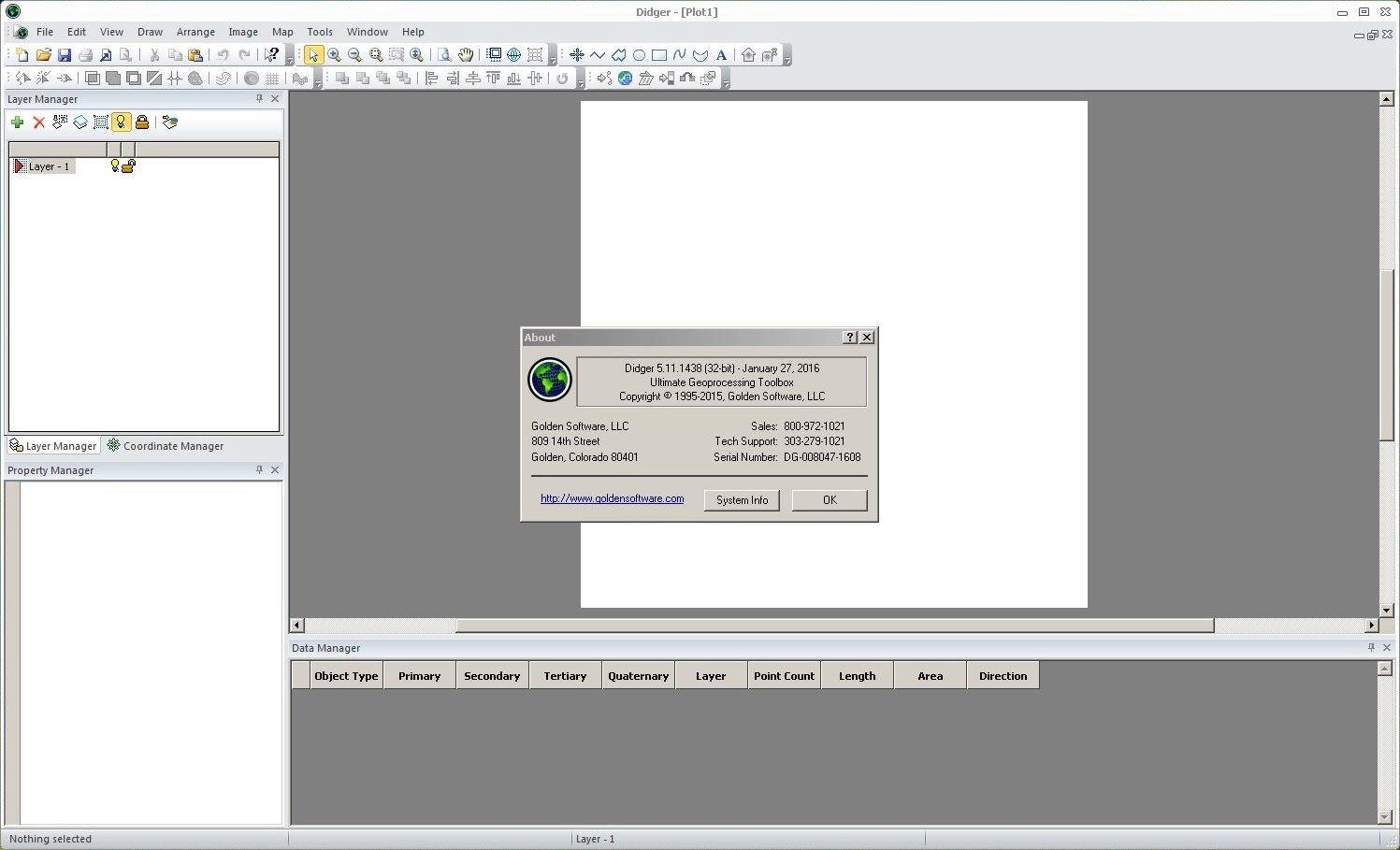This screenshot has width=1400, height=850.
Task: Toggle the yellow lightbulb in Layer Manager toolbar
Action: click(121, 122)
